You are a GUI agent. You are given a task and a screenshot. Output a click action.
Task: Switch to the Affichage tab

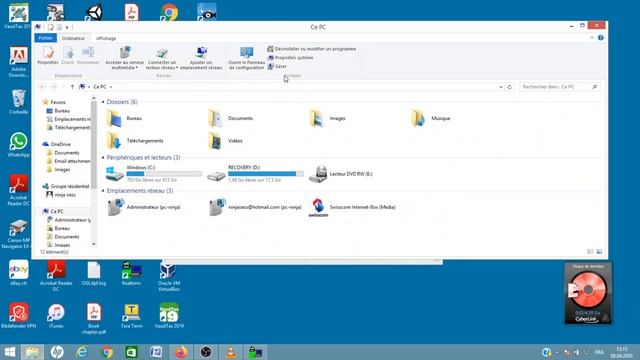click(x=106, y=38)
